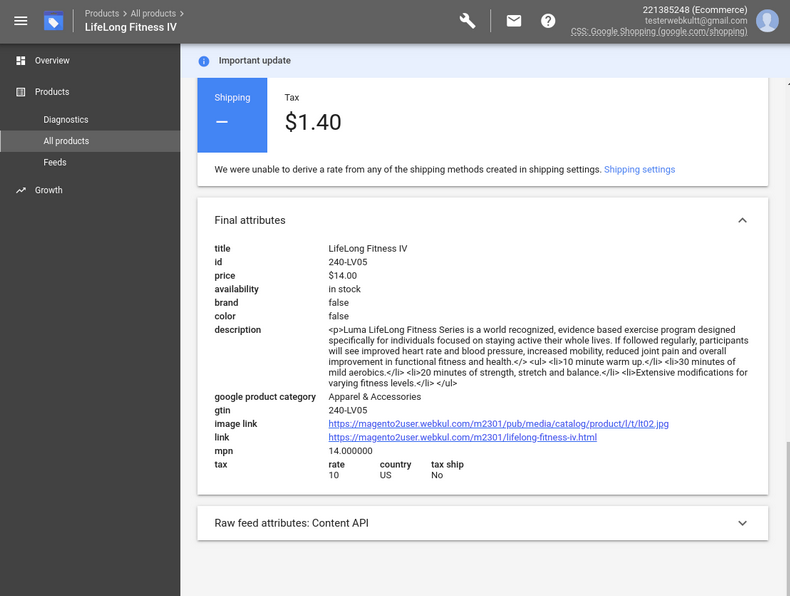
Task: Click the Important update info icon
Action: pos(204,61)
